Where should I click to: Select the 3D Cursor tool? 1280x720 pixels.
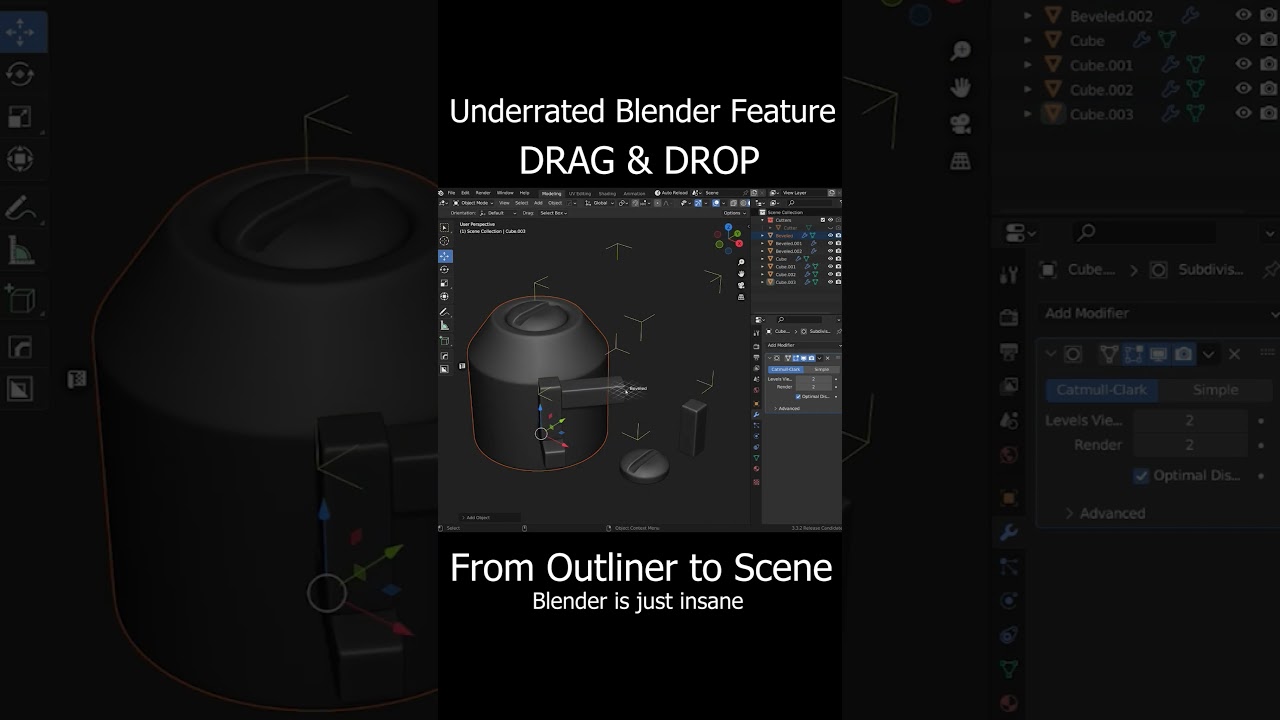[x=444, y=241]
